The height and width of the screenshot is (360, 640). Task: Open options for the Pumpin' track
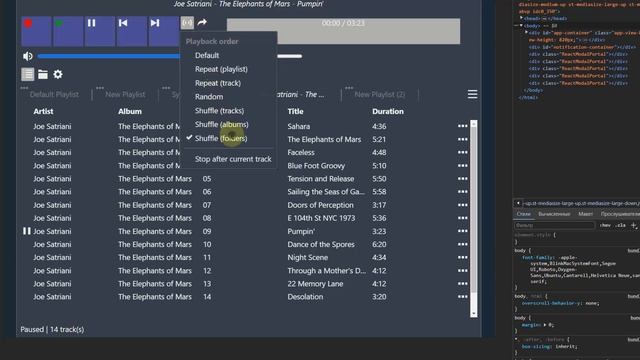(462, 231)
